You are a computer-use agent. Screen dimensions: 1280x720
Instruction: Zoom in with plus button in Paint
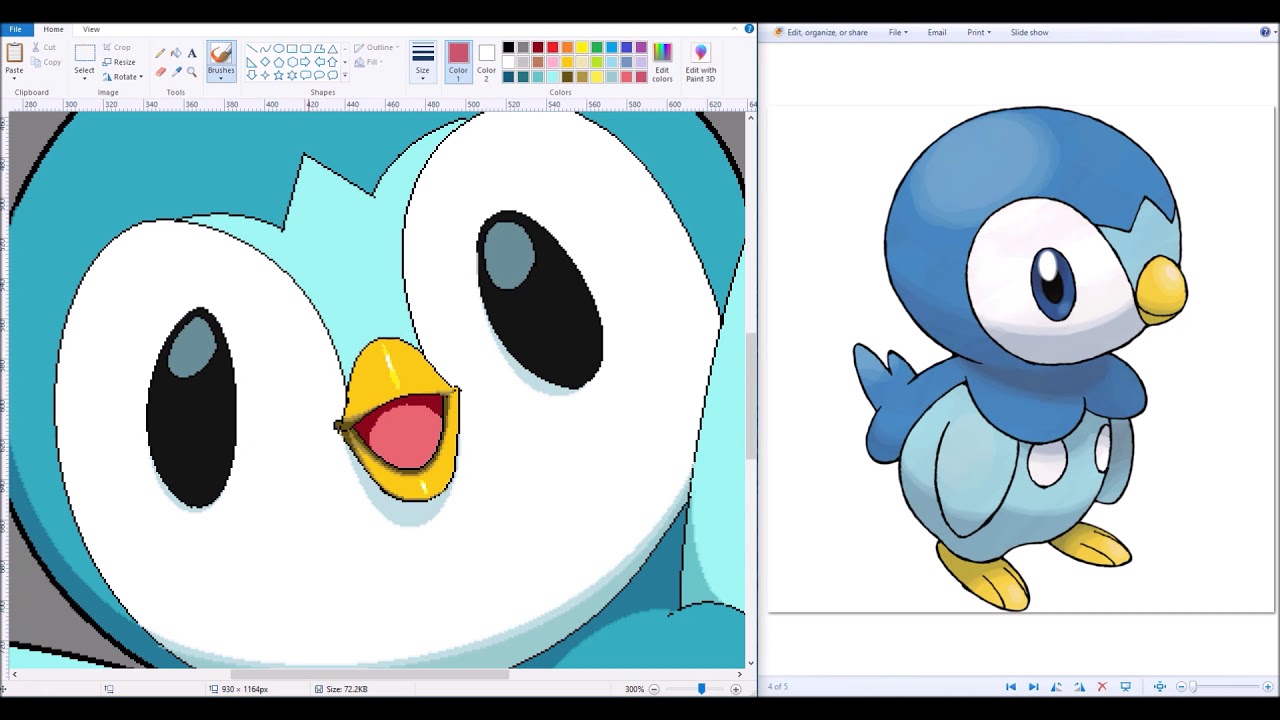(736, 689)
